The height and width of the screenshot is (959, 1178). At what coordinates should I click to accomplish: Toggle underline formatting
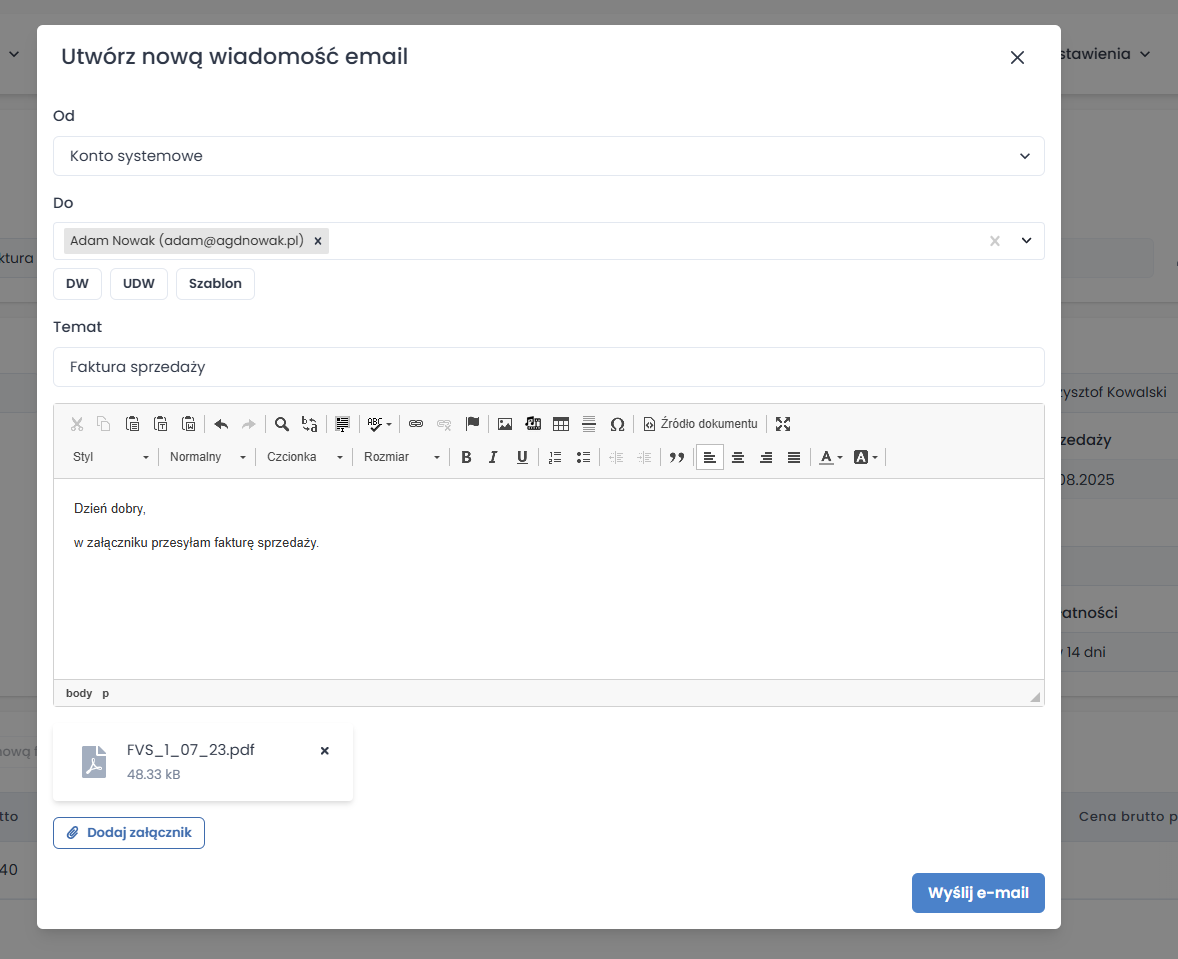(521, 457)
